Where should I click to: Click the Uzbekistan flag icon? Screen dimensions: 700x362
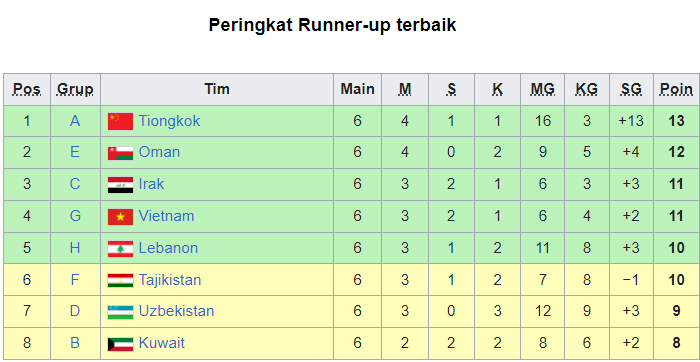click(x=120, y=312)
